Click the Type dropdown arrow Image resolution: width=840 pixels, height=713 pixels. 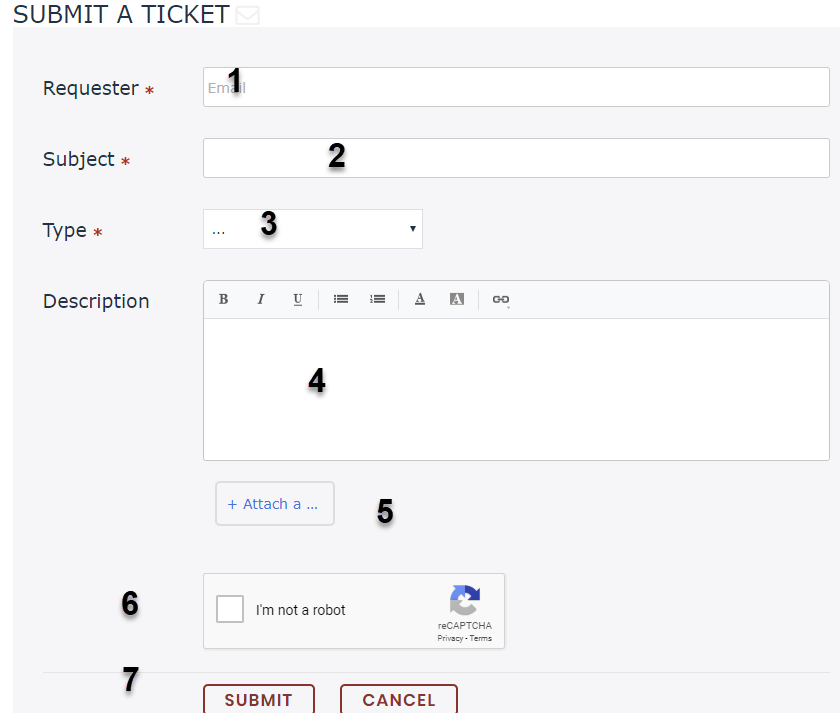click(x=412, y=228)
